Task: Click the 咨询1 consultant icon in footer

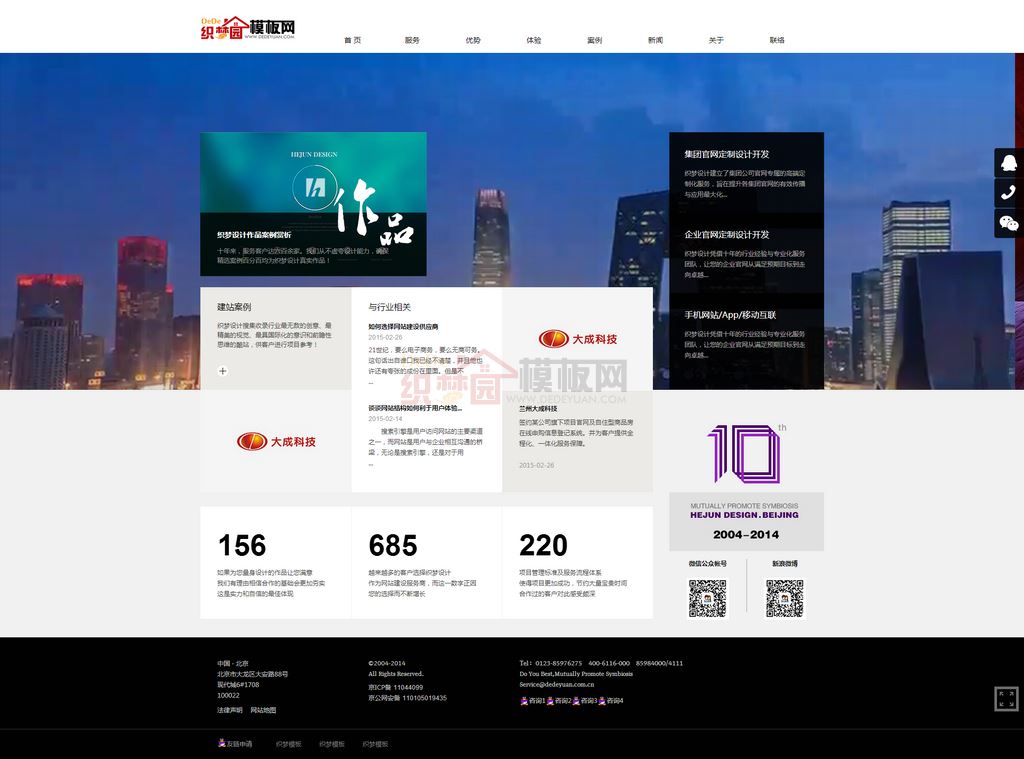Action: (524, 701)
